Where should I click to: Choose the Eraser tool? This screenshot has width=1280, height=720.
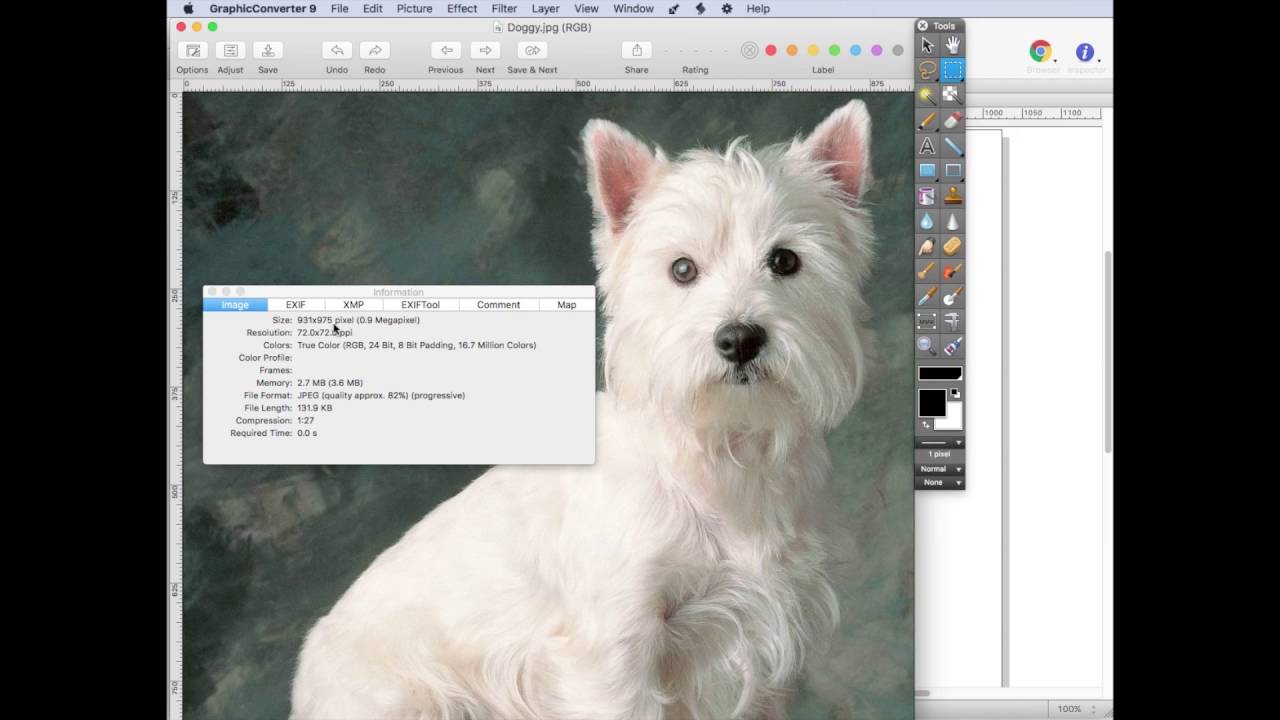[x=953, y=120]
